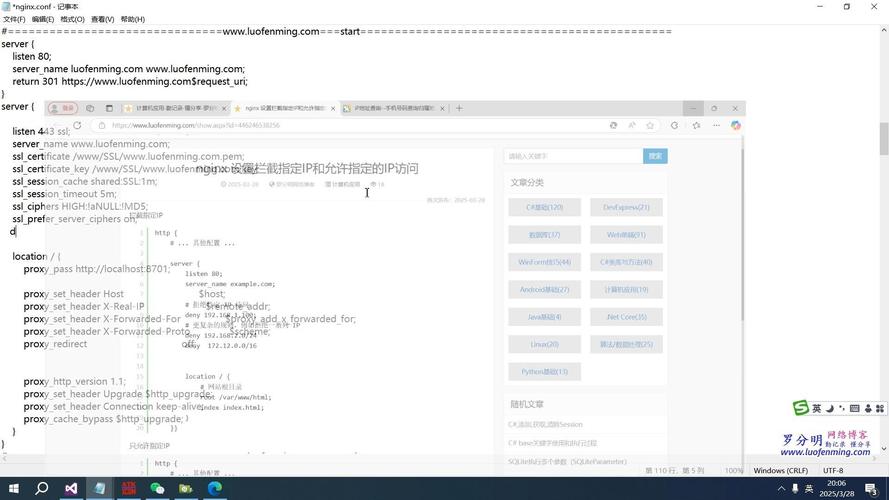Open the 算法/数据处理(25) category
The width and height of the screenshot is (889, 500).
(x=626, y=344)
